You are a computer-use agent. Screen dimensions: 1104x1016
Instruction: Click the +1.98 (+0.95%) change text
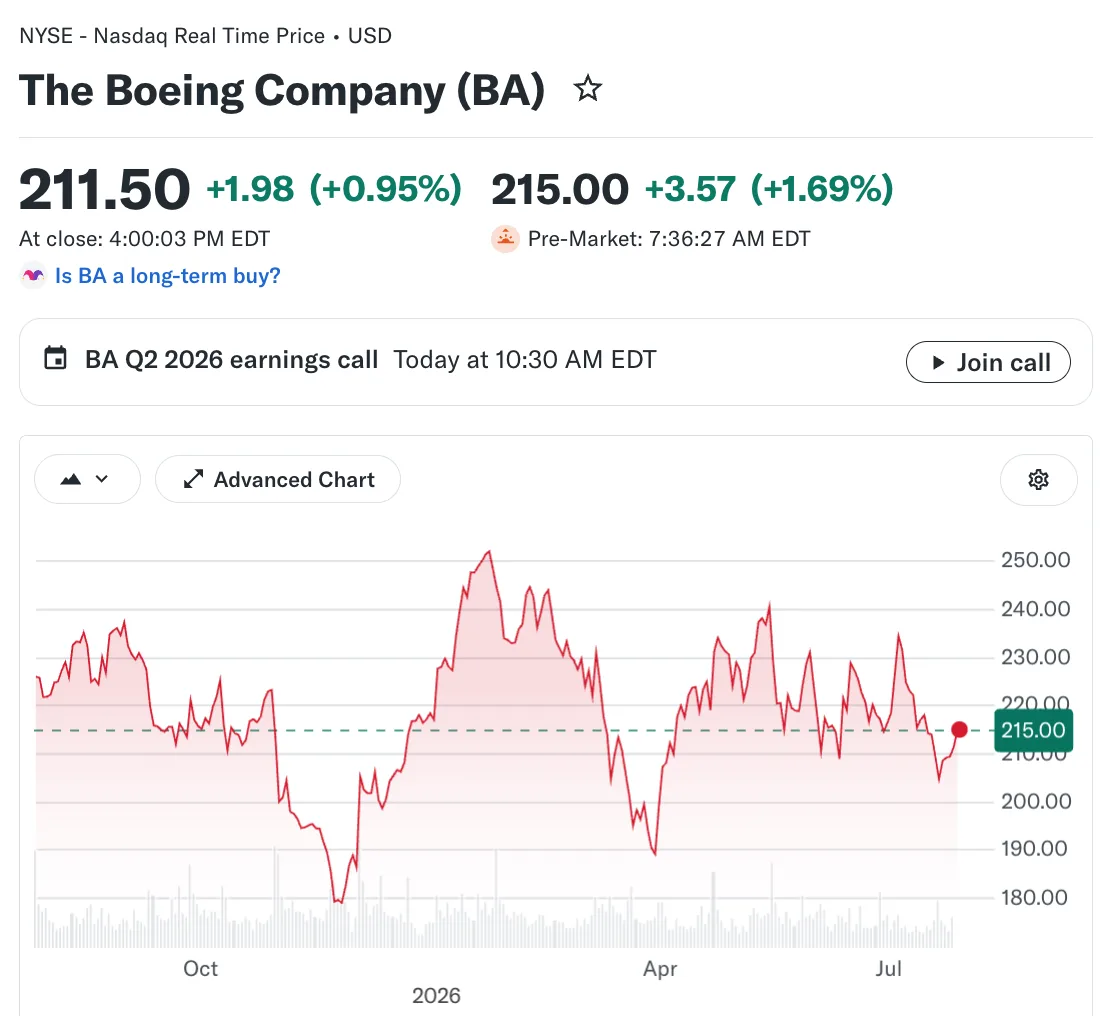click(334, 189)
